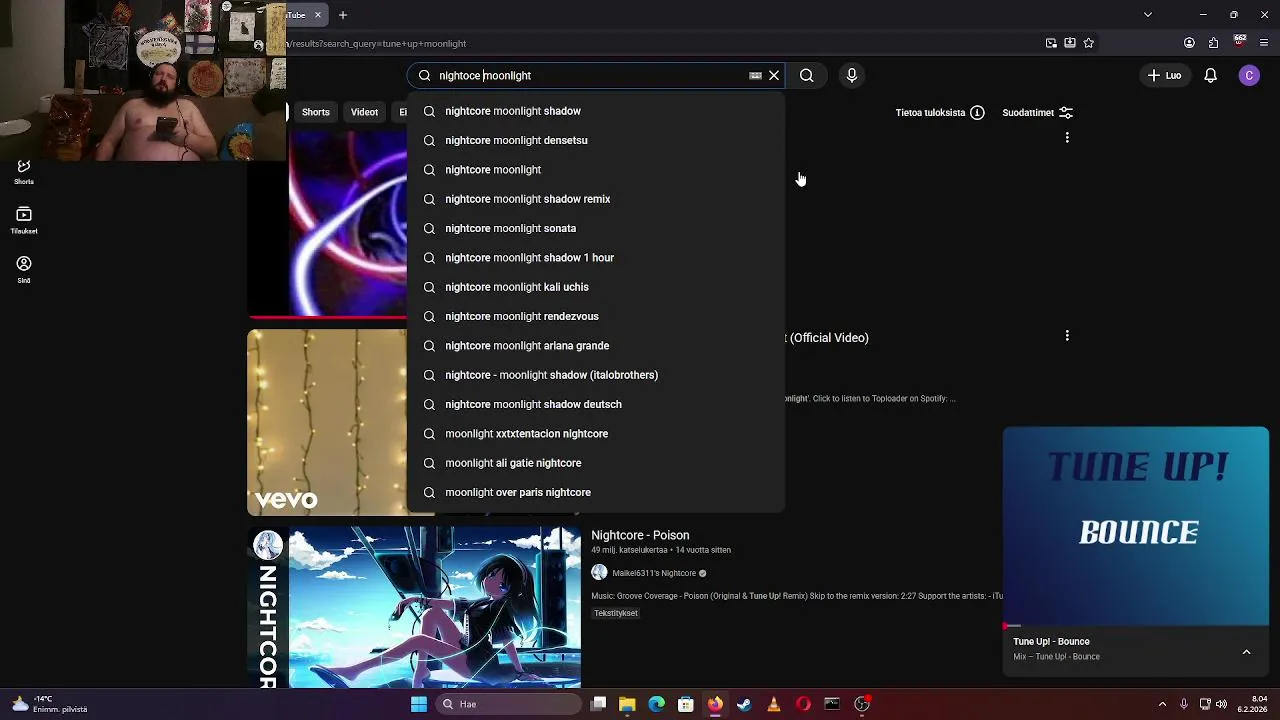Click the Tekstitykset subtitles badge
Viewport: 1280px width, 720px height.
[x=616, y=613]
